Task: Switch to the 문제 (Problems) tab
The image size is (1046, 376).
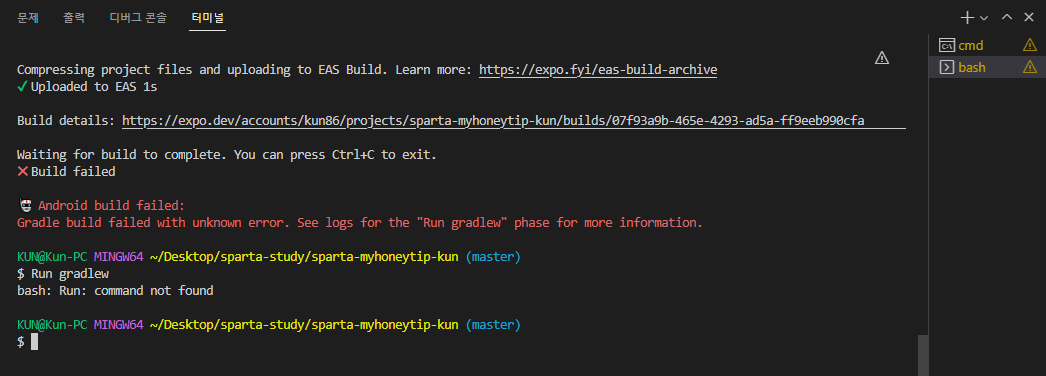Action: tap(28, 18)
